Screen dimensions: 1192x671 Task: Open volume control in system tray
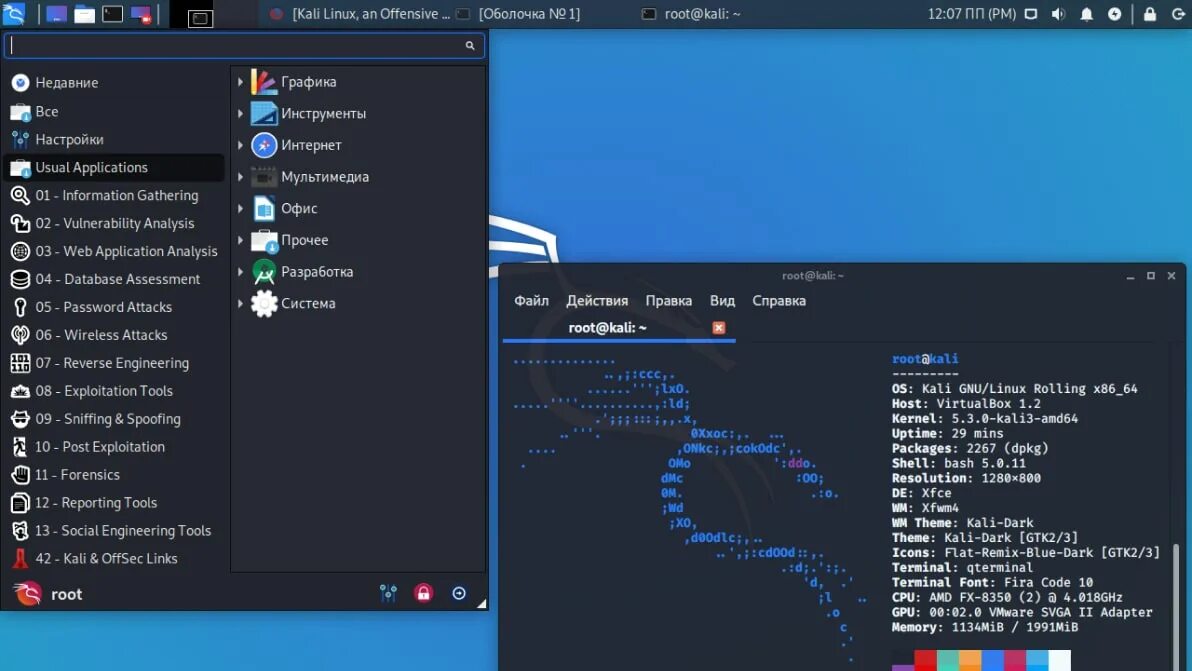[x=1058, y=14]
